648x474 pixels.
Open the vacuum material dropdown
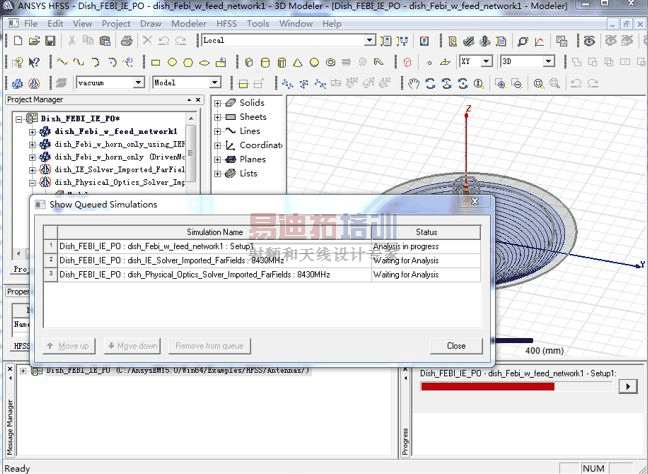[139, 83]
